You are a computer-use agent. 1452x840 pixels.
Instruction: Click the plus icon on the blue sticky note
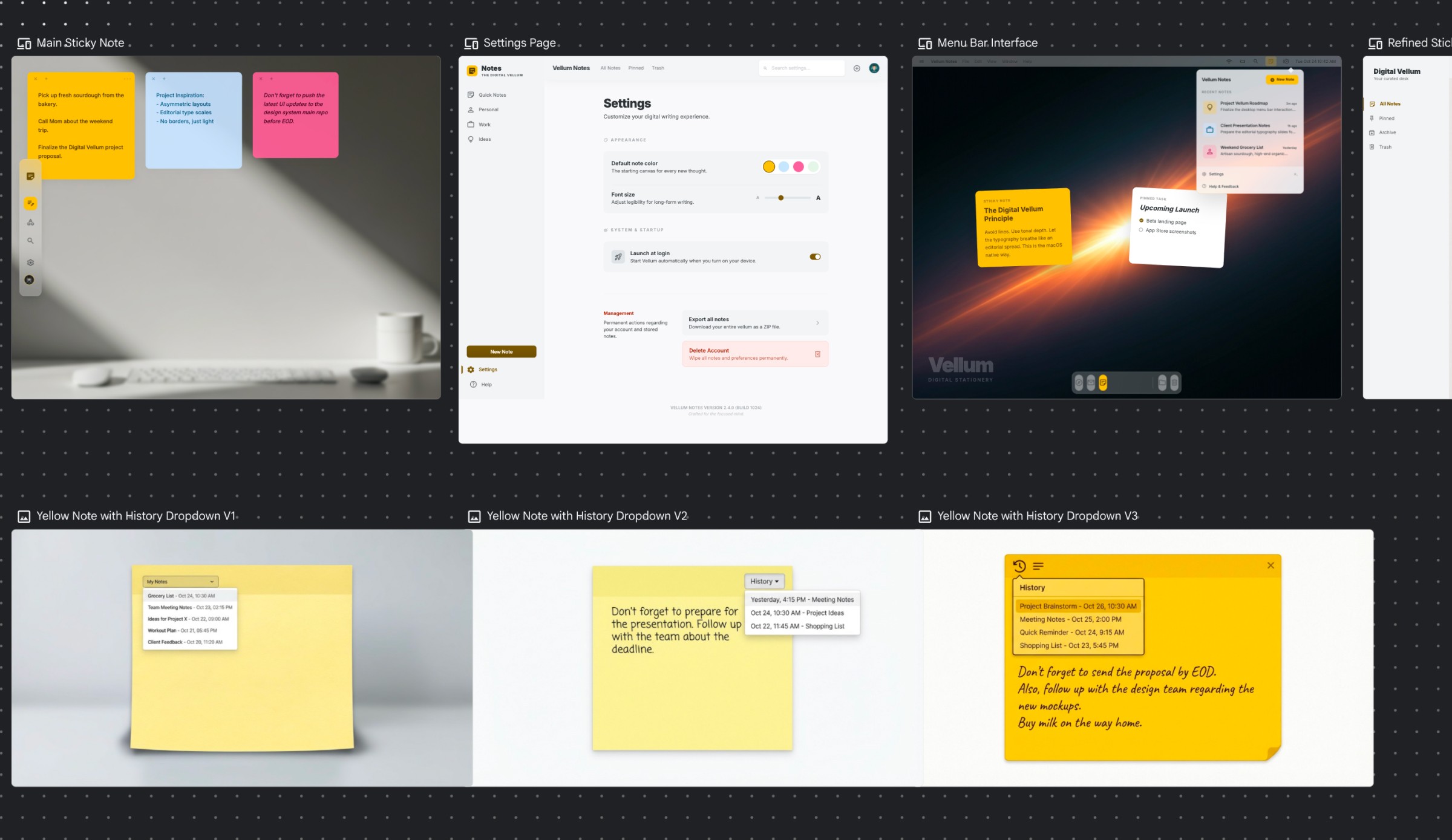tap(164, 79)
